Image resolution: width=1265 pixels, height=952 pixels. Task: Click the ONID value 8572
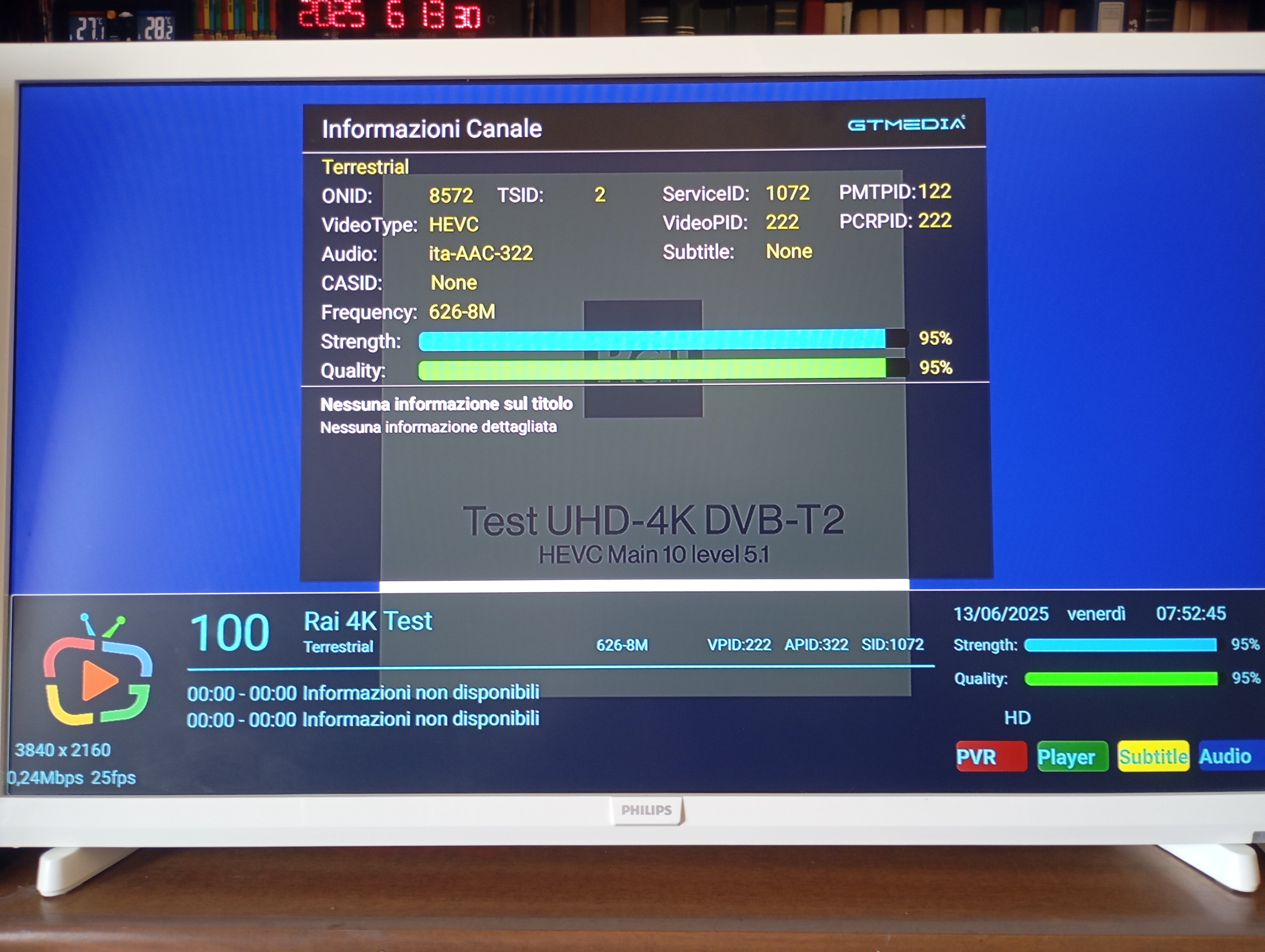click(x=451, y=196)
